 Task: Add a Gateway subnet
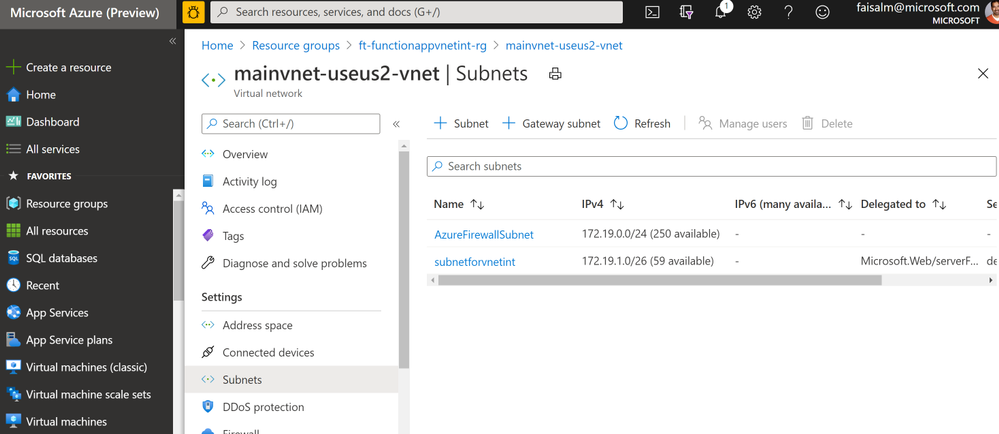(x=551, y=124)
